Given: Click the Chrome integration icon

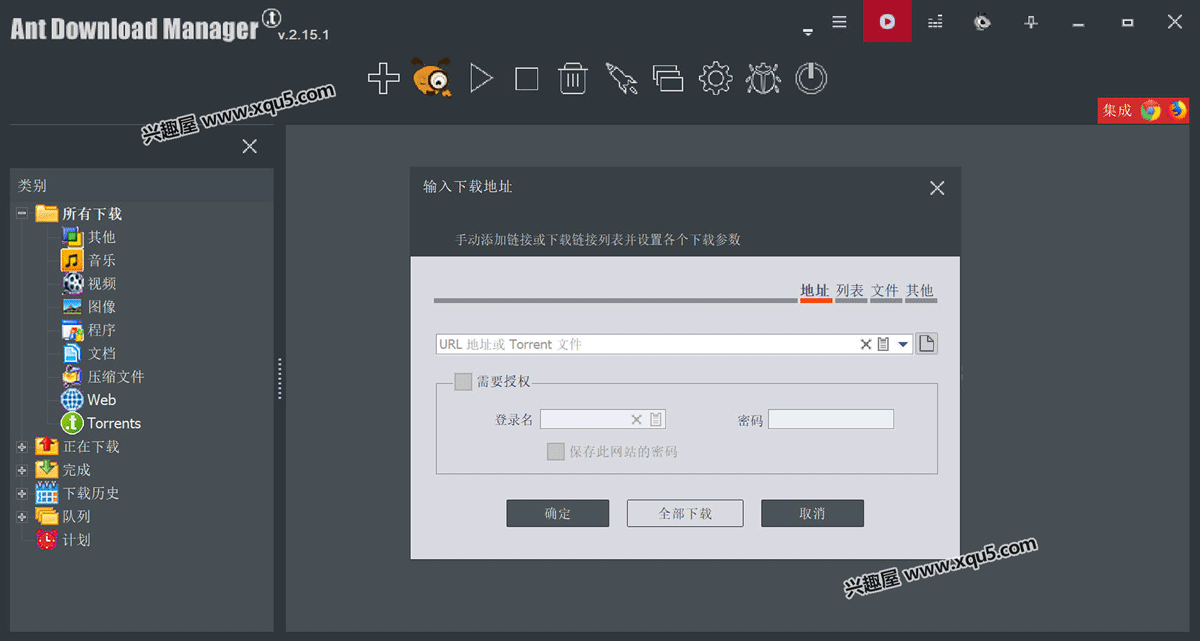Looking at the screenshot, I should click(1150, 110).
